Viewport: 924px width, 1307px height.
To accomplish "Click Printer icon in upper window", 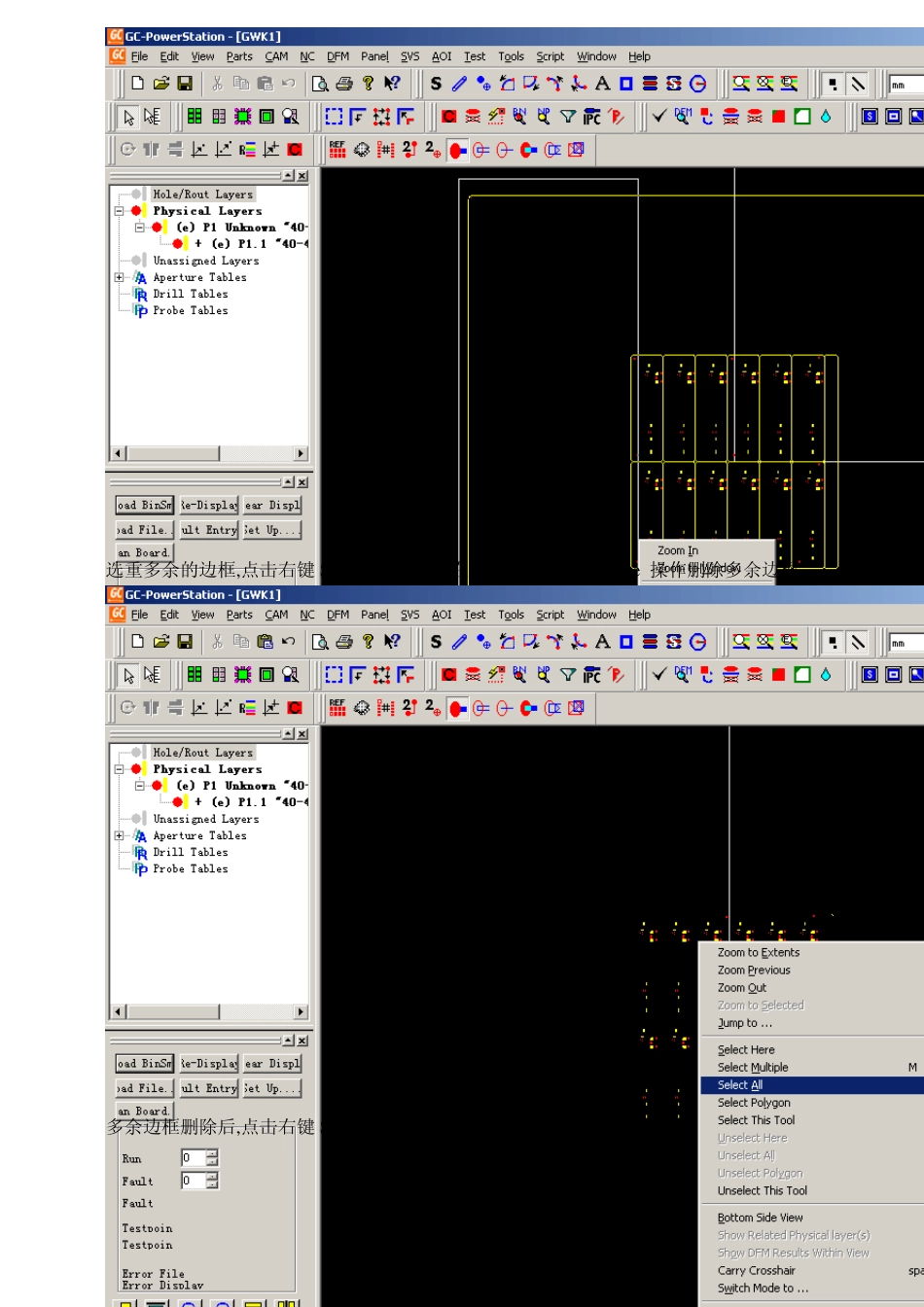I will coord(343,84).
